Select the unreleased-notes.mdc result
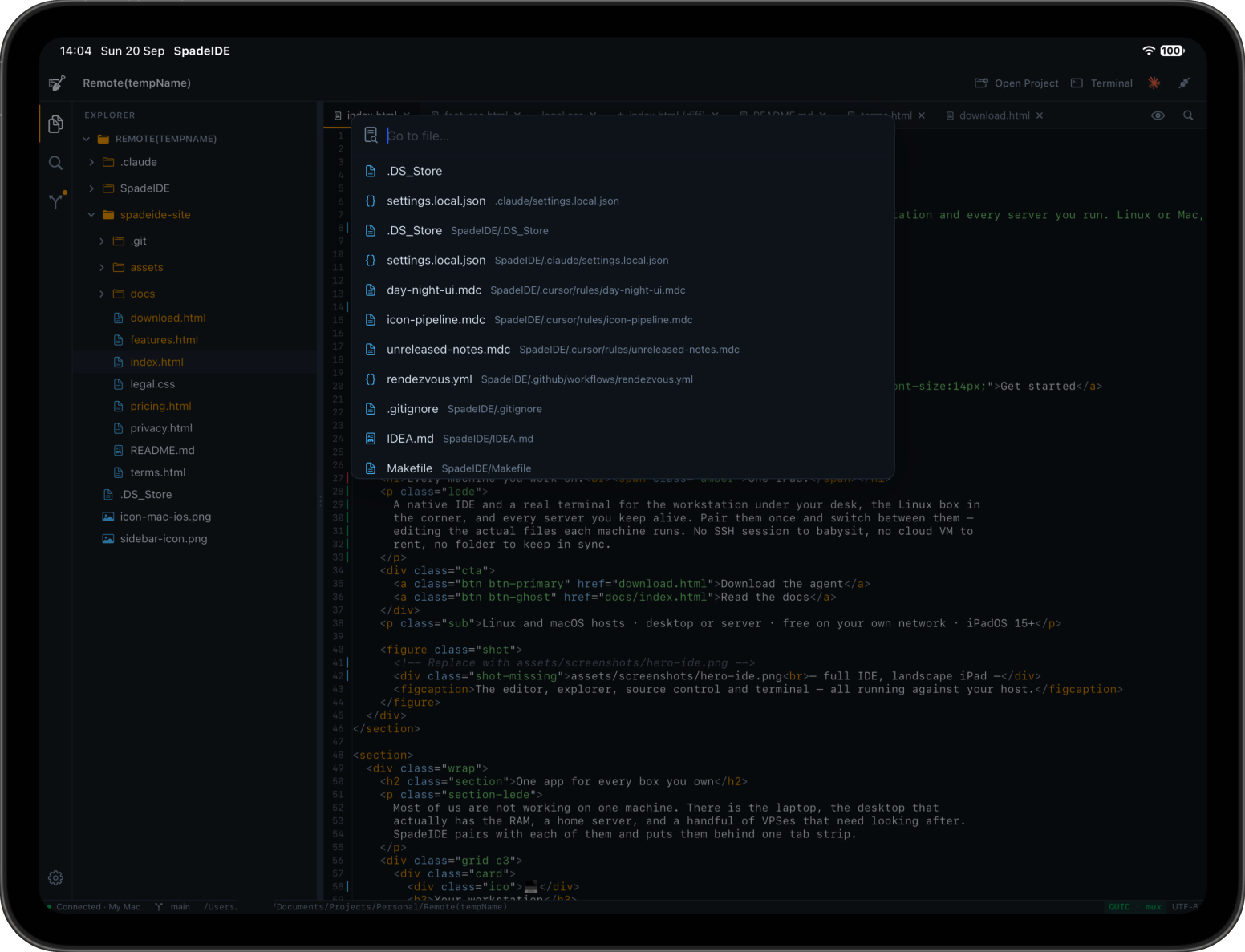Viewport: 1245px width, 952px height. (x=622, y=349)
